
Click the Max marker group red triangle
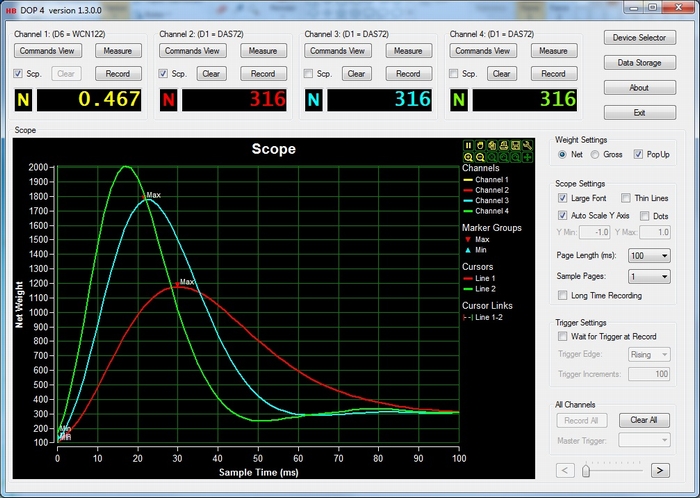pyautogui.click(x=468, y=240)
